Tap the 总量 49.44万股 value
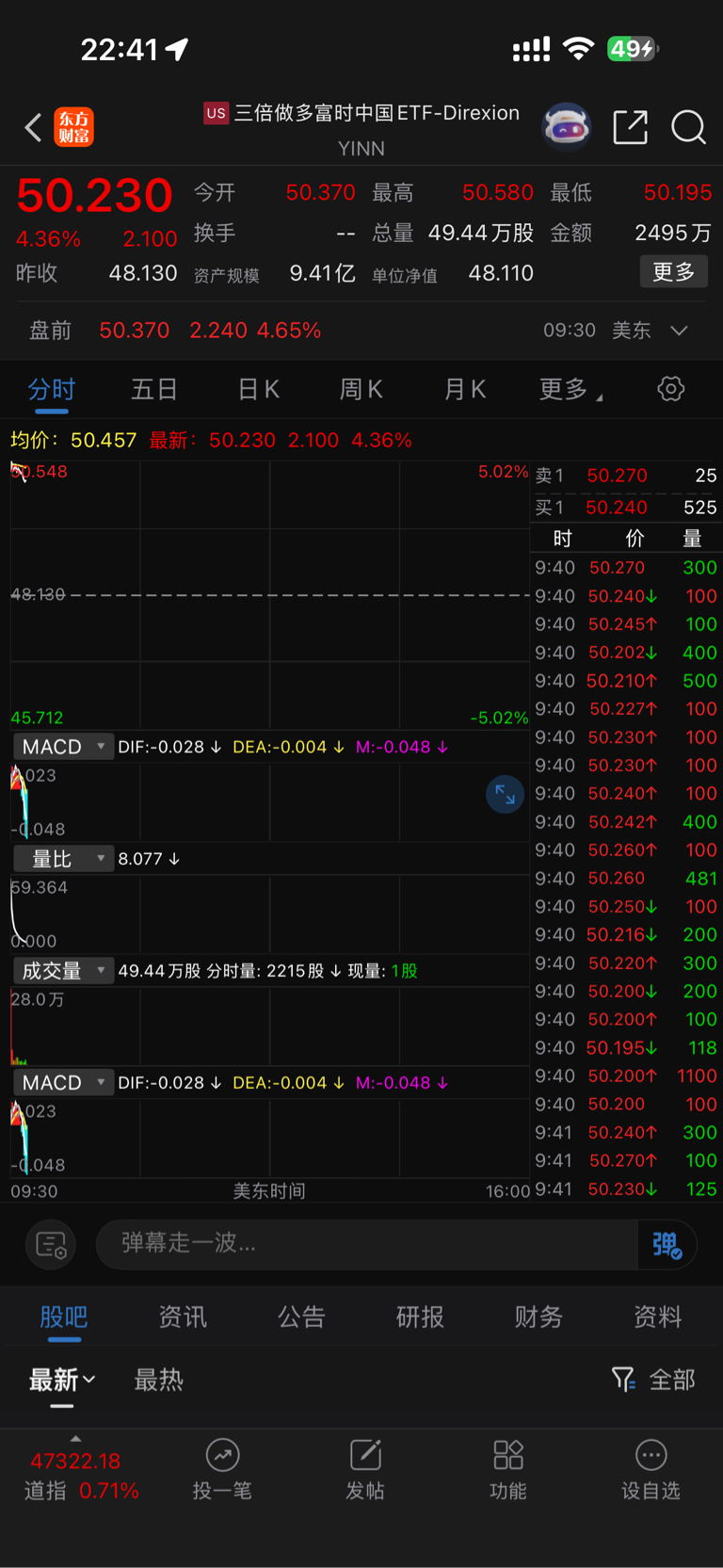This screenshot has height=1568, width=723. [x=480, y=233]
